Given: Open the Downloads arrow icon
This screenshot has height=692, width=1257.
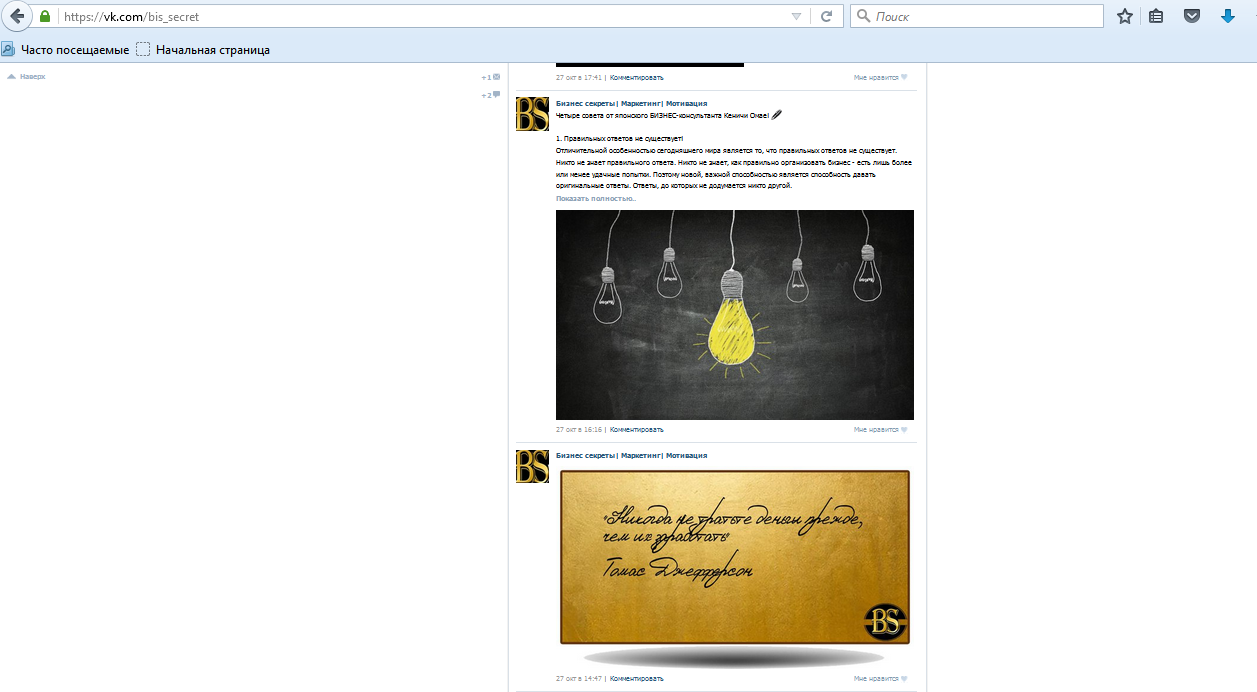Looking at the screenshot, I should pos(1228,16).
